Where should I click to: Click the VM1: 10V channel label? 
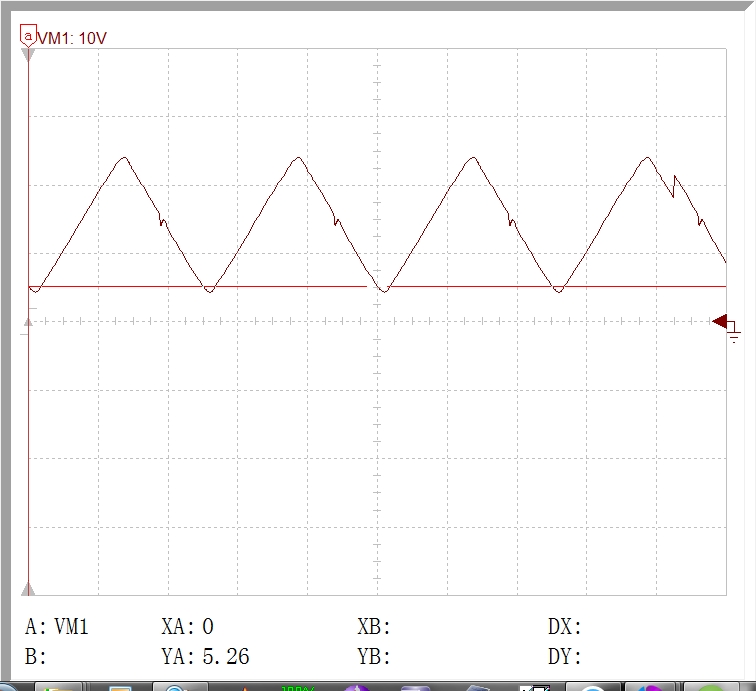[72, 38]
